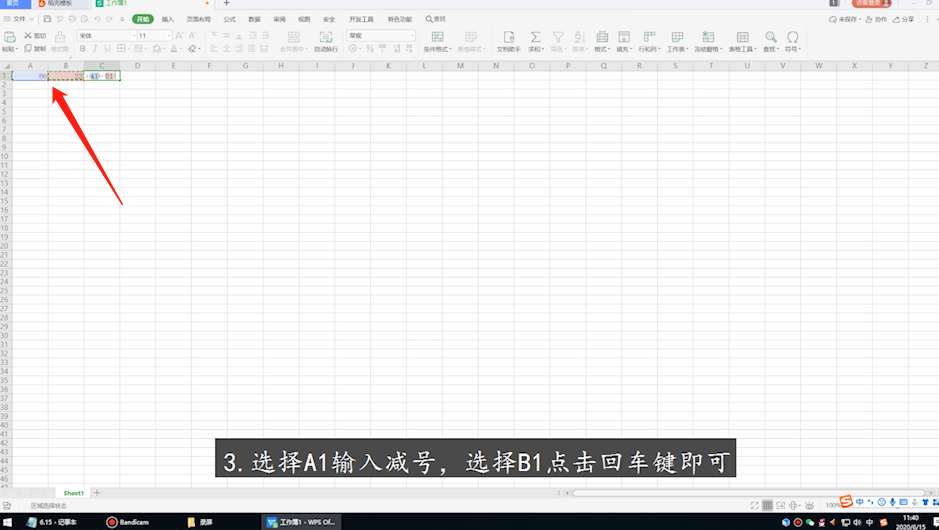Click the Unsaved status button (未保存)
This screenshot has height=530, width=939.
pyautogui.click(x=844, y=19)
